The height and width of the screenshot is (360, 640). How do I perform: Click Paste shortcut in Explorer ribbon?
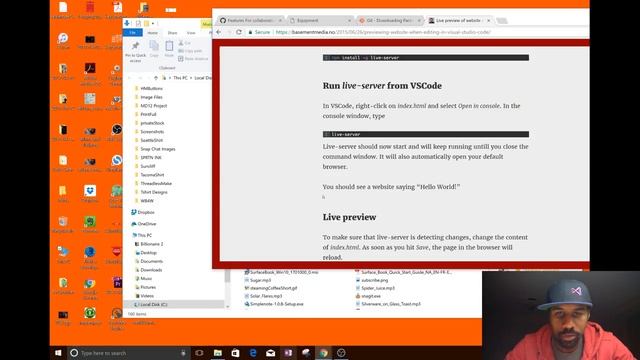tap(193, 59)
